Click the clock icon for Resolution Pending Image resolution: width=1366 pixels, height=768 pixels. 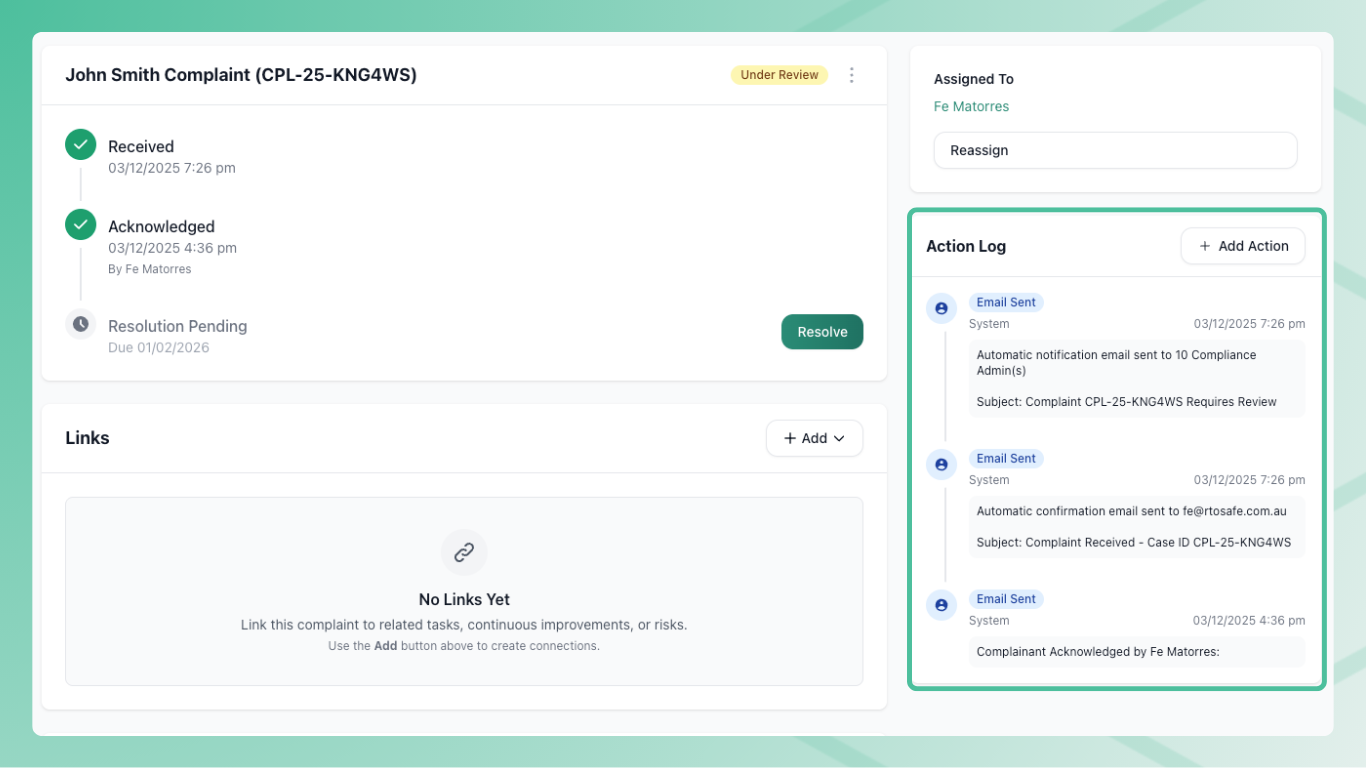[81, 325]
